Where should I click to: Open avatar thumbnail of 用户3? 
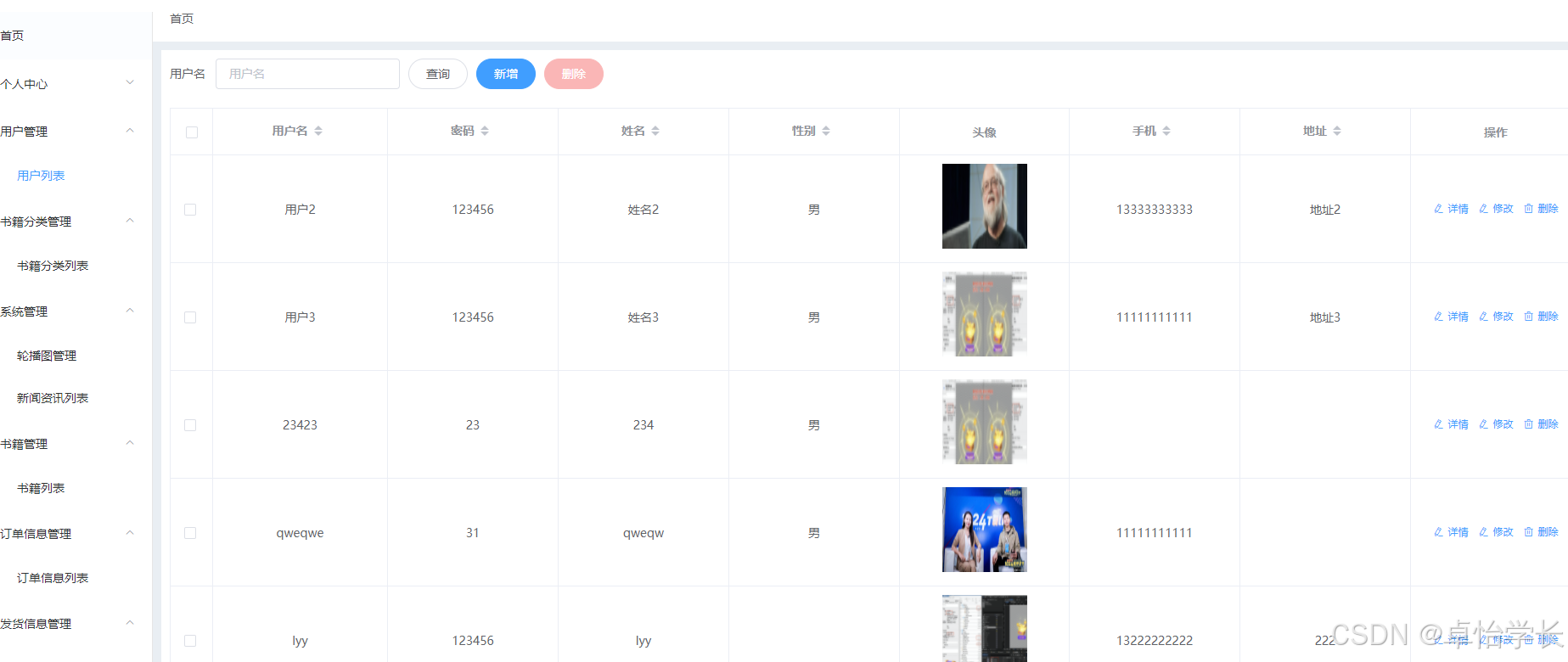(x=985, y=314)
